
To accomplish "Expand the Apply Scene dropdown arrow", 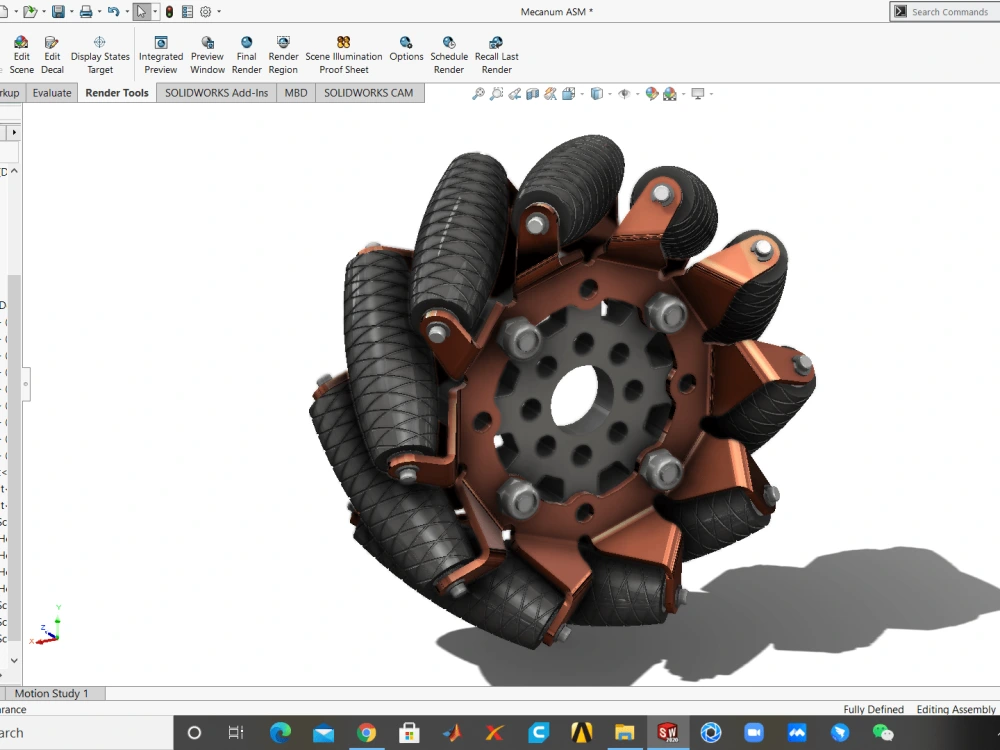I will click(x=684, y=94).
